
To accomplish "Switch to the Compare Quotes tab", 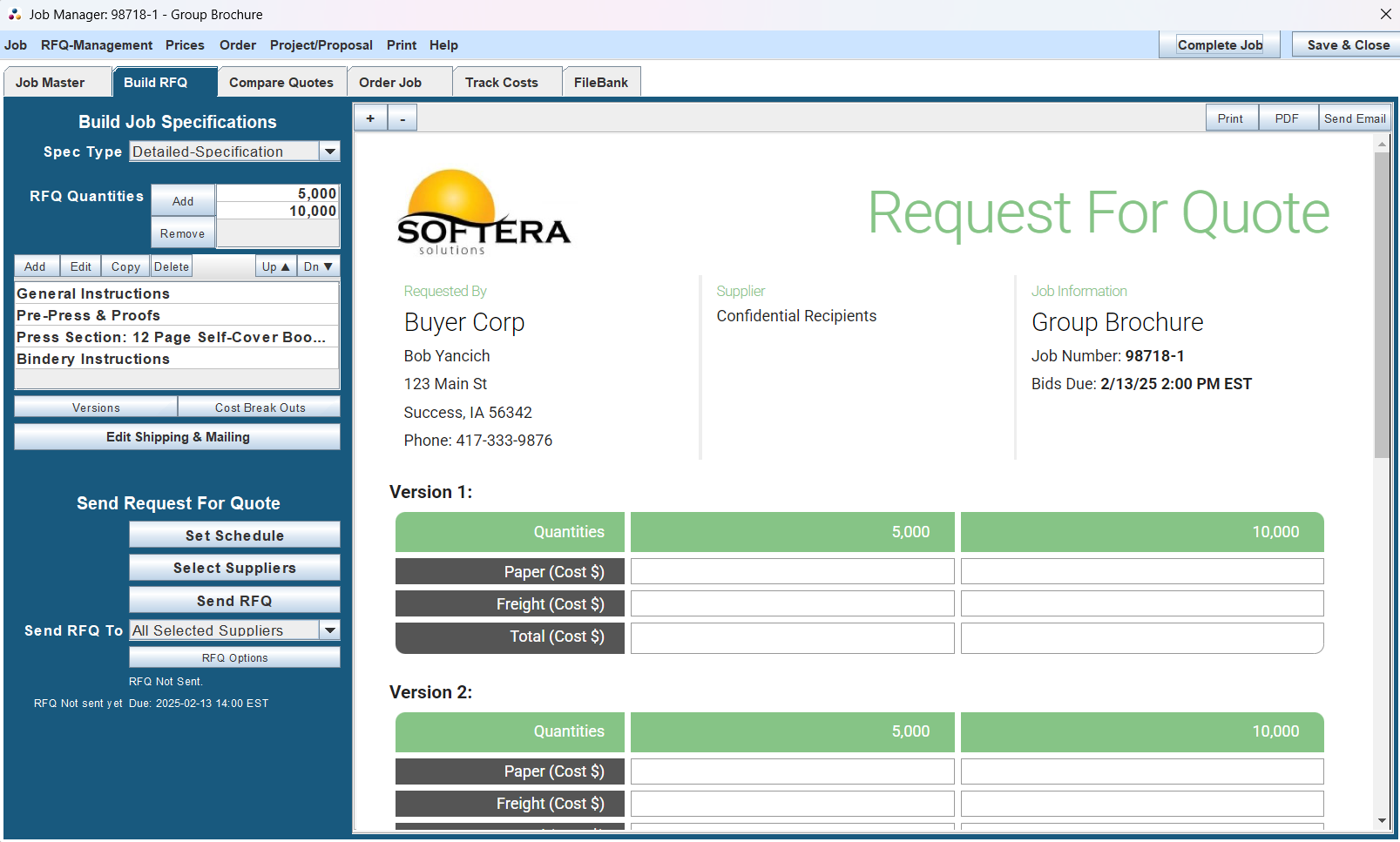I will pyautogui.click(x=281, y=81).
